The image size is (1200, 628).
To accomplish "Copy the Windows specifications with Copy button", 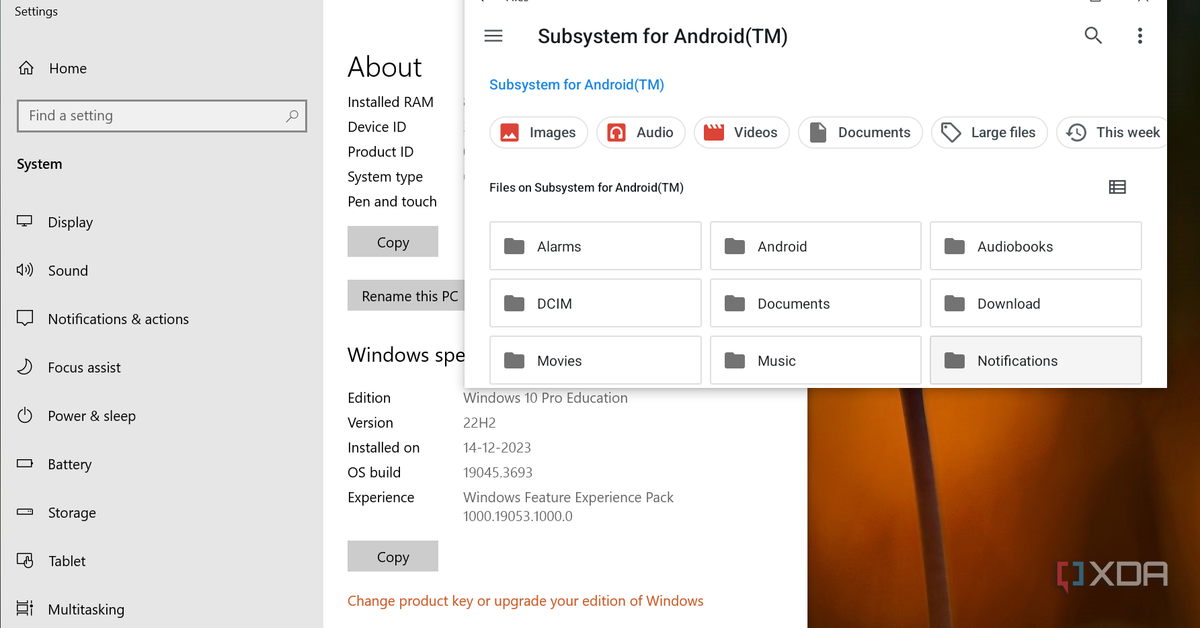I will 393,557.
